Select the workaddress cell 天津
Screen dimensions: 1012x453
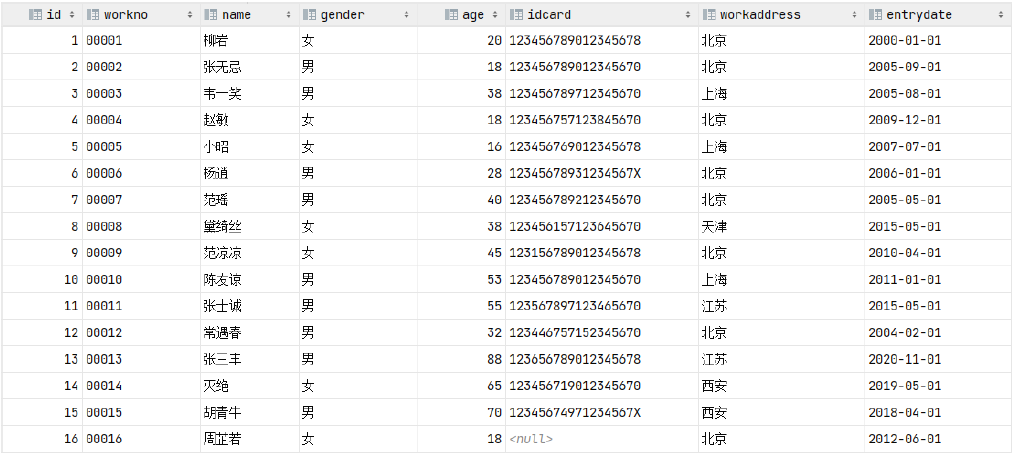715,226
